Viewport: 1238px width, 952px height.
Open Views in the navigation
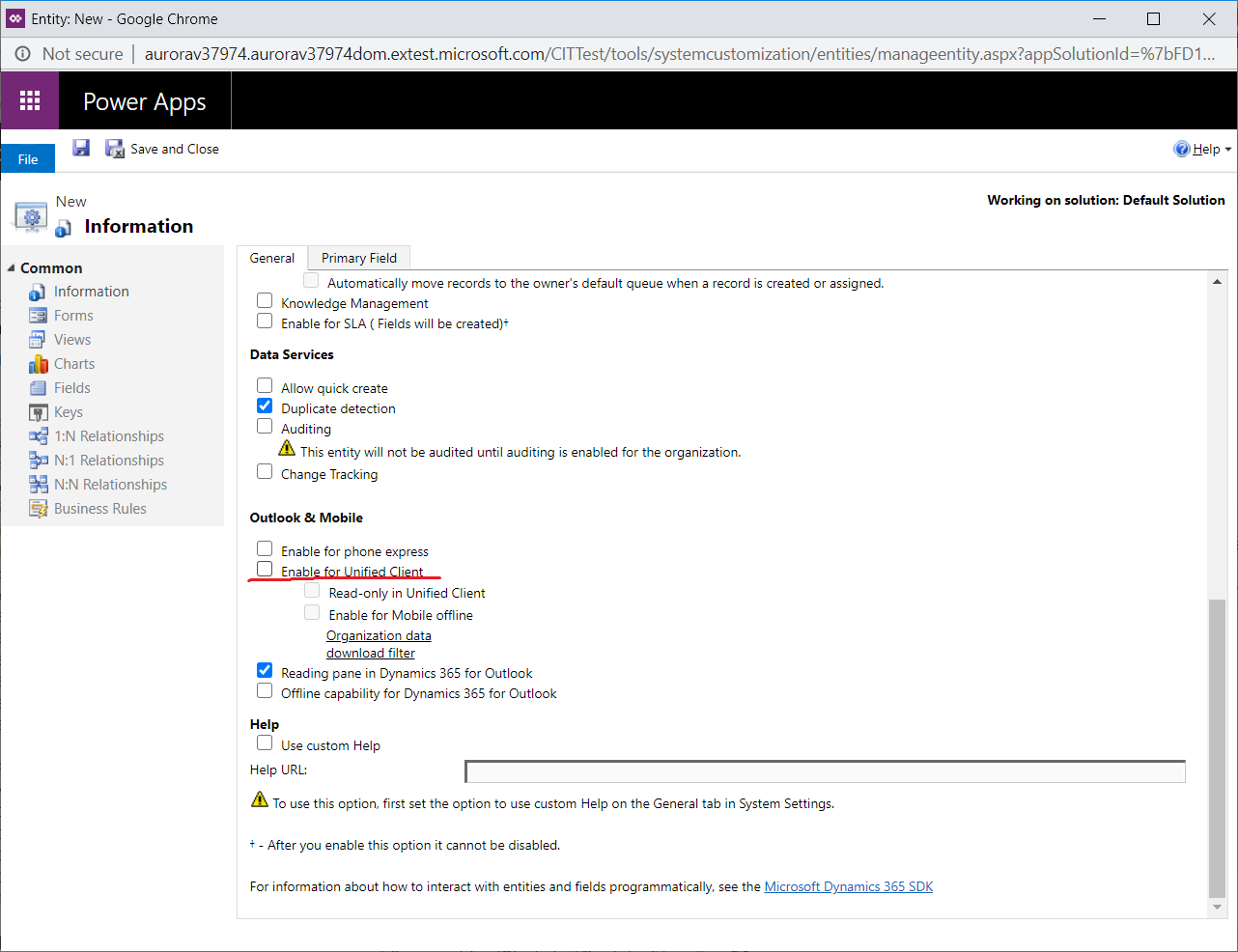coord(72,340)
